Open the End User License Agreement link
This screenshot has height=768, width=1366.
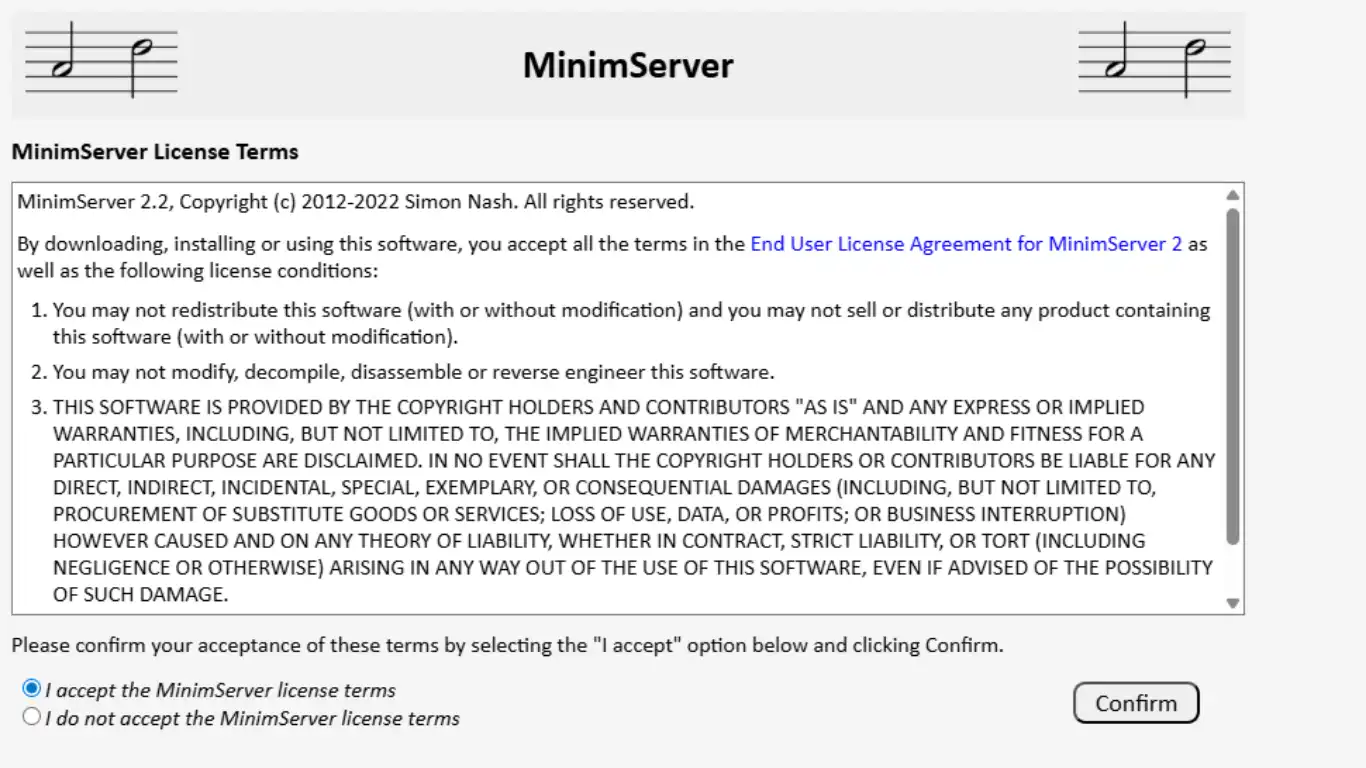[966, 244]
